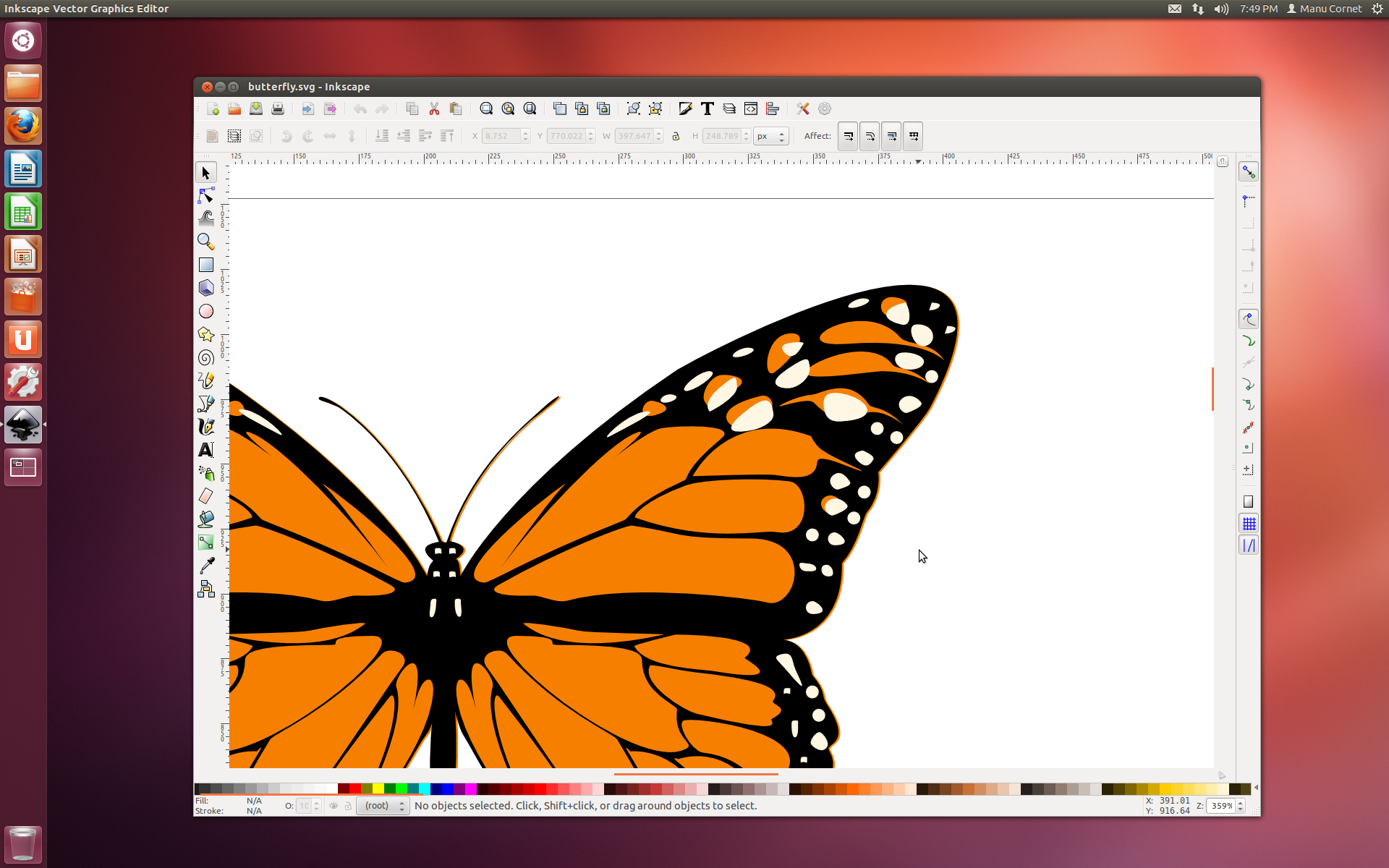Click the move patterns Affect button
The height and width of the screenshot is (868, 1389).
(913, 136)
